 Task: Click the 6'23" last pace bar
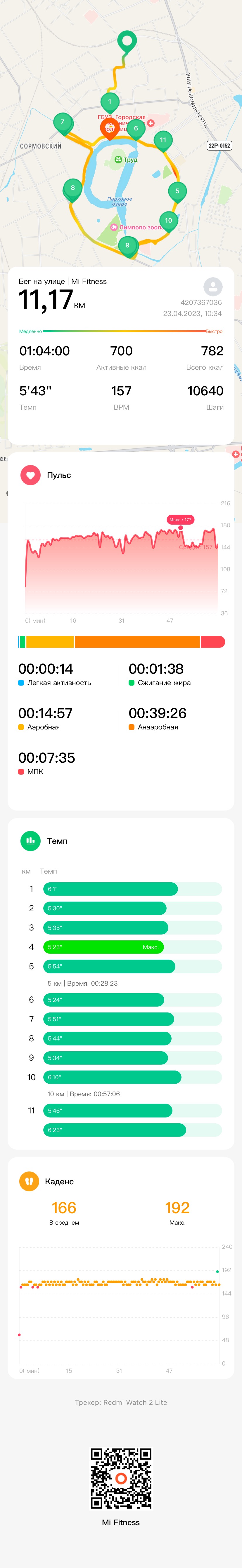pos(115,1130)
